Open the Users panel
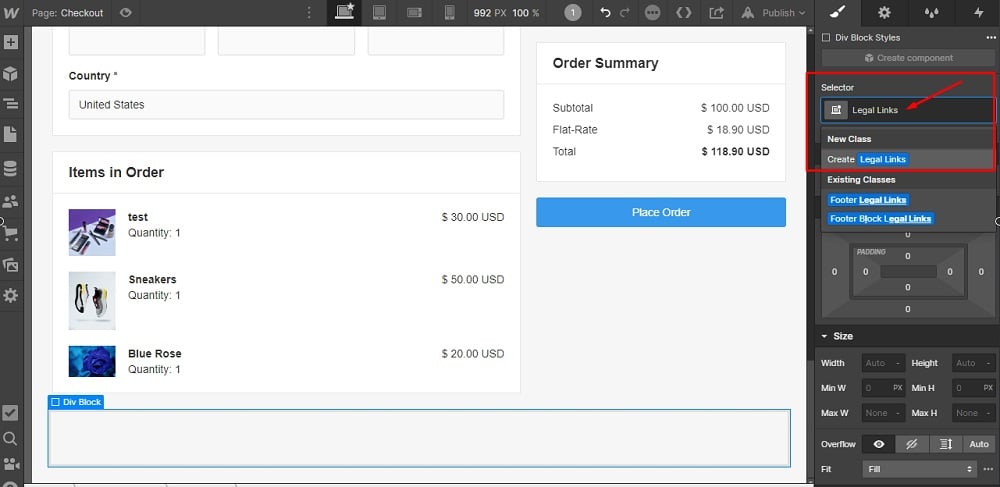1000x487 pixels. click(x=11, y=201)
